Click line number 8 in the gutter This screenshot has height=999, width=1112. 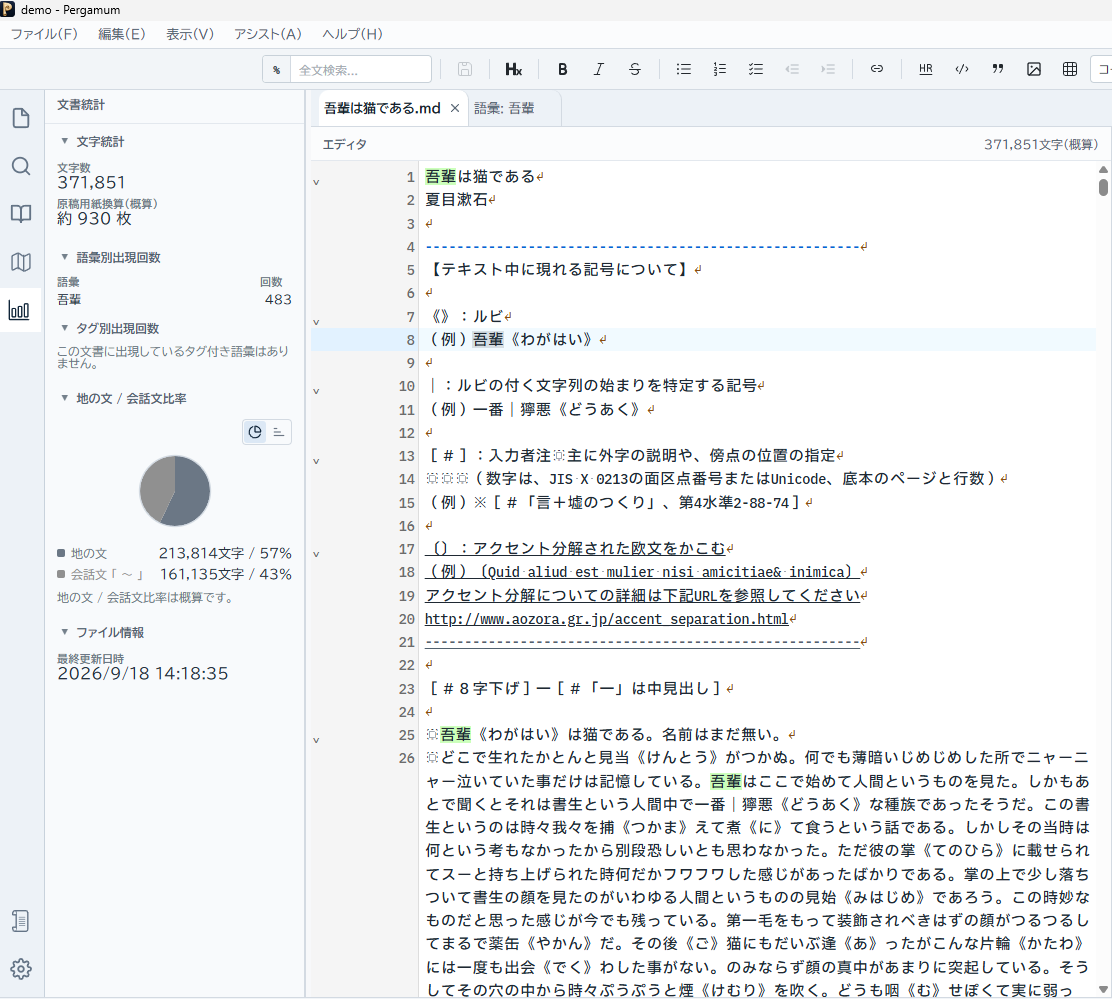[x=410, y=340]
